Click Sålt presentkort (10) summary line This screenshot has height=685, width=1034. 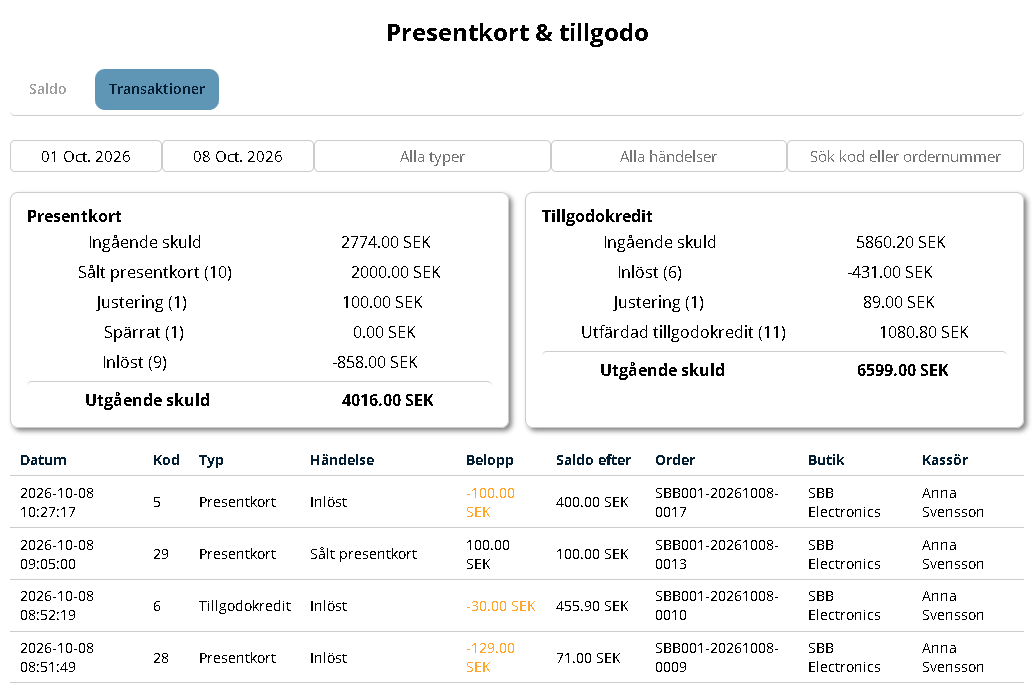[155, 272]
